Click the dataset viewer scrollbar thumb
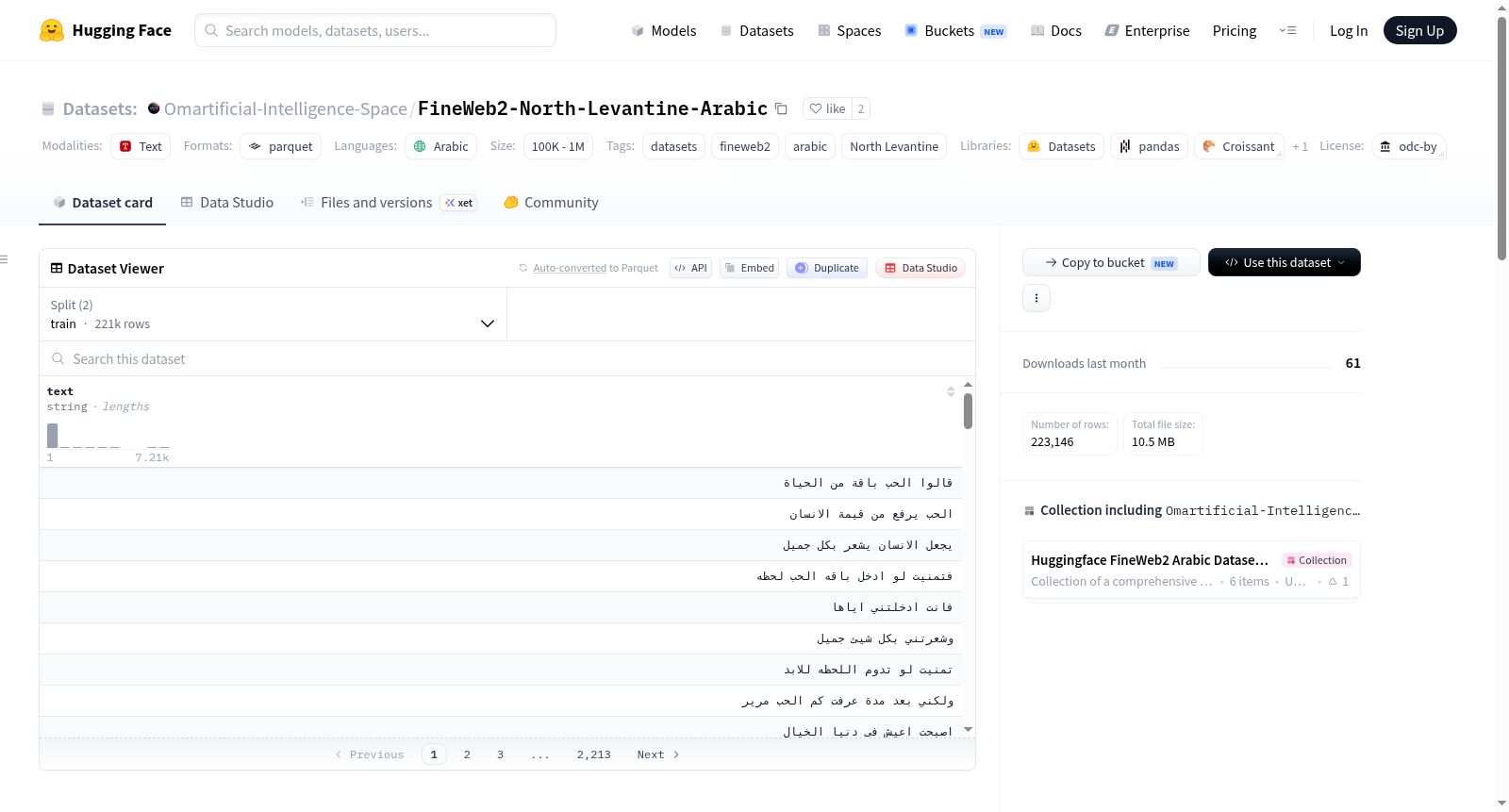This screenshot has height=812, width=1509. [x=968, y=411]
